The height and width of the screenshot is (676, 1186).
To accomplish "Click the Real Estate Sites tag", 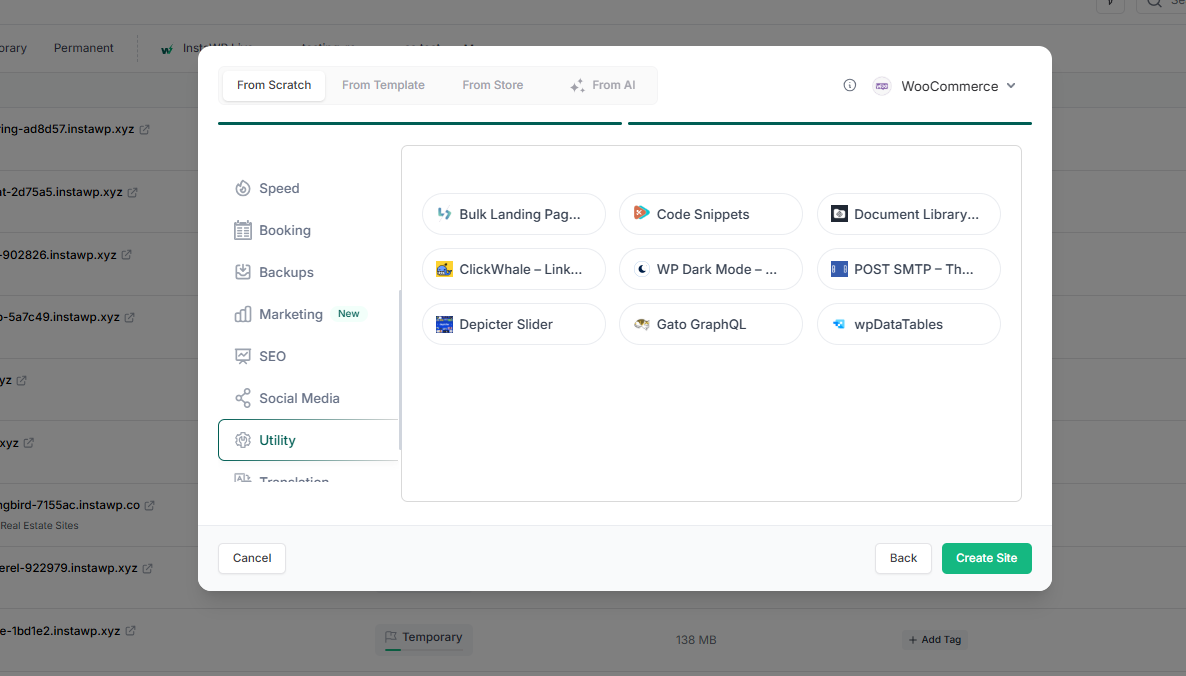I will 39,526.
